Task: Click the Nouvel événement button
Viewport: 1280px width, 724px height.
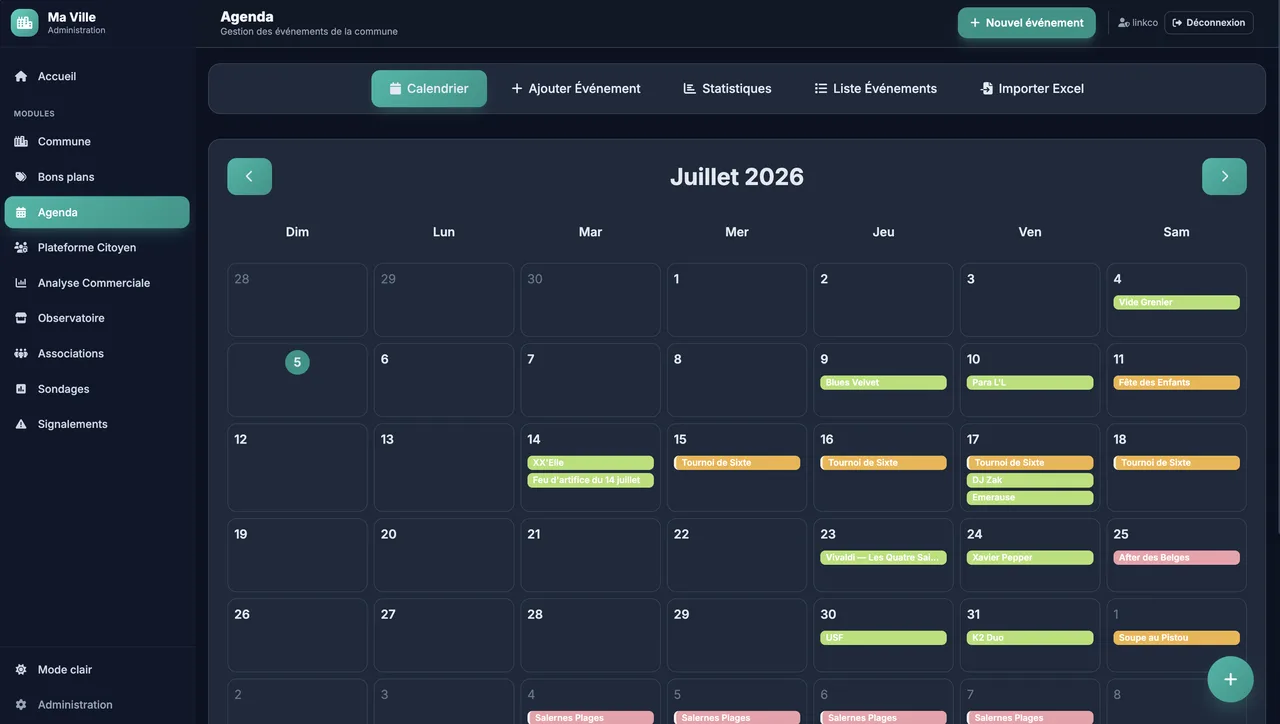Action: point(1026,23)
